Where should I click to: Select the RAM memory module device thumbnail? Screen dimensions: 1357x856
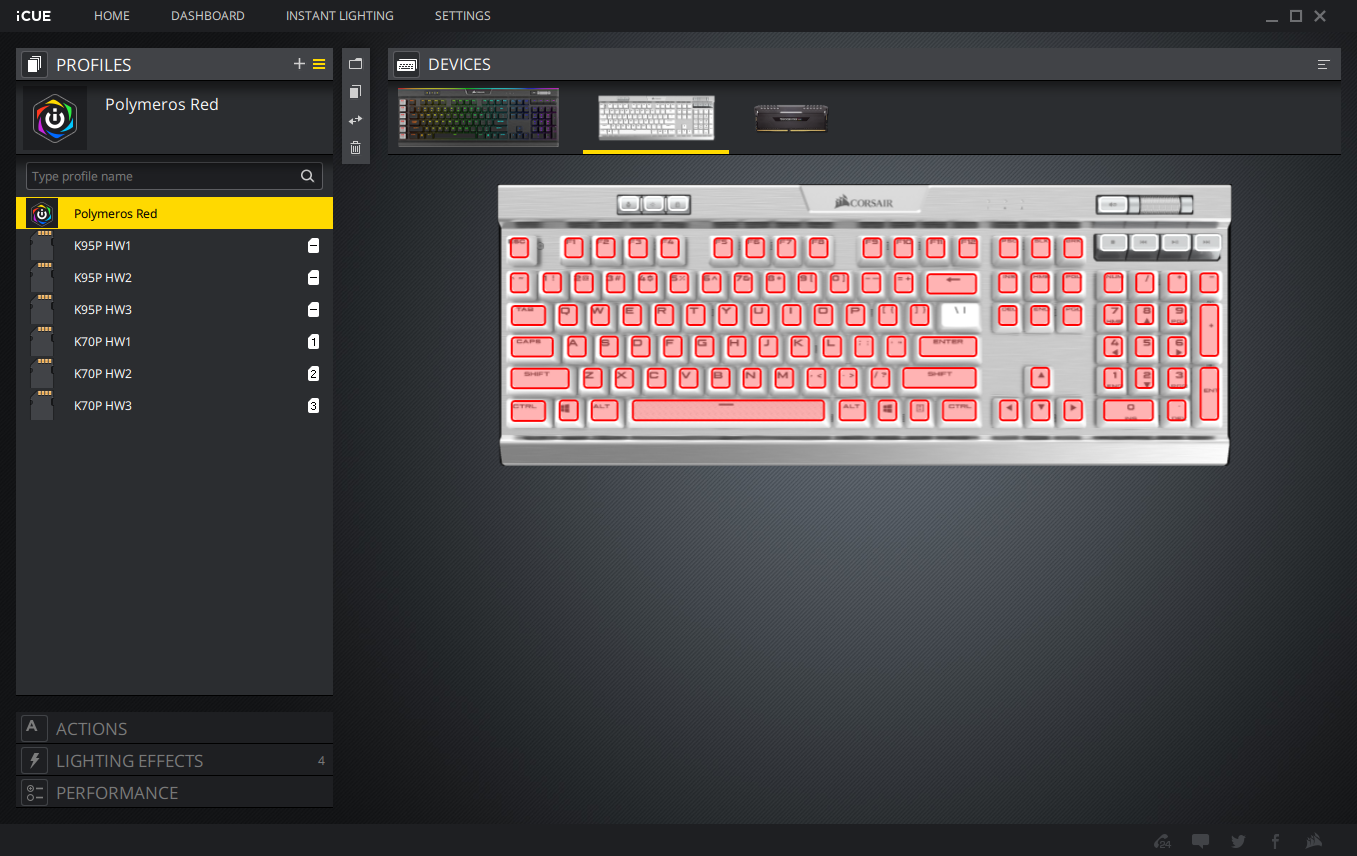coord(791,118)
